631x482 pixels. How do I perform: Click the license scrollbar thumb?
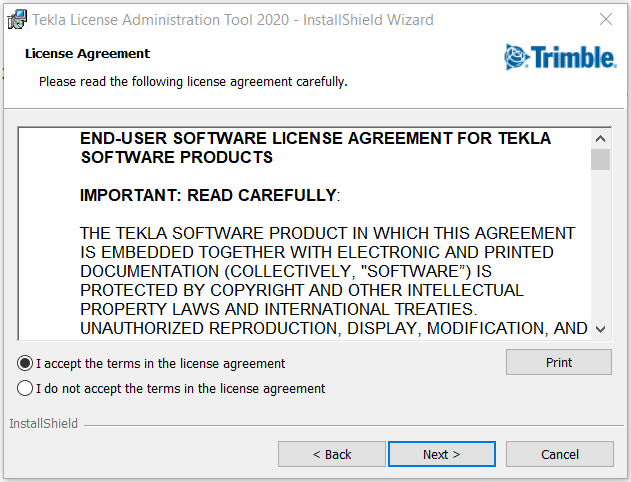coord(600,159)
